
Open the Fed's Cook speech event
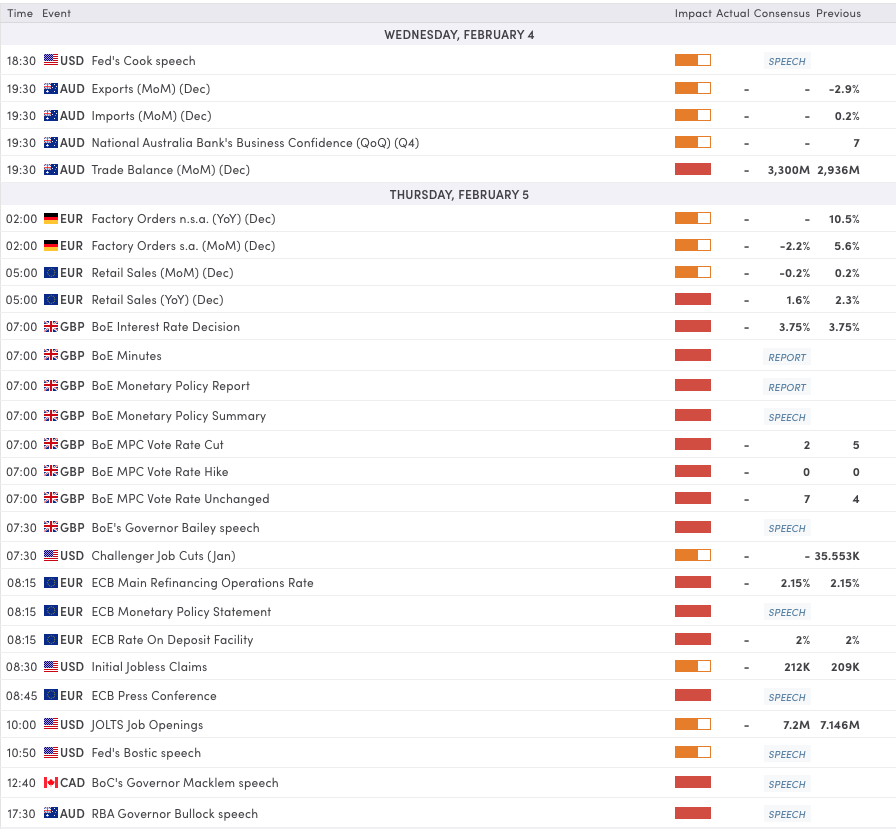pos(143,61)
